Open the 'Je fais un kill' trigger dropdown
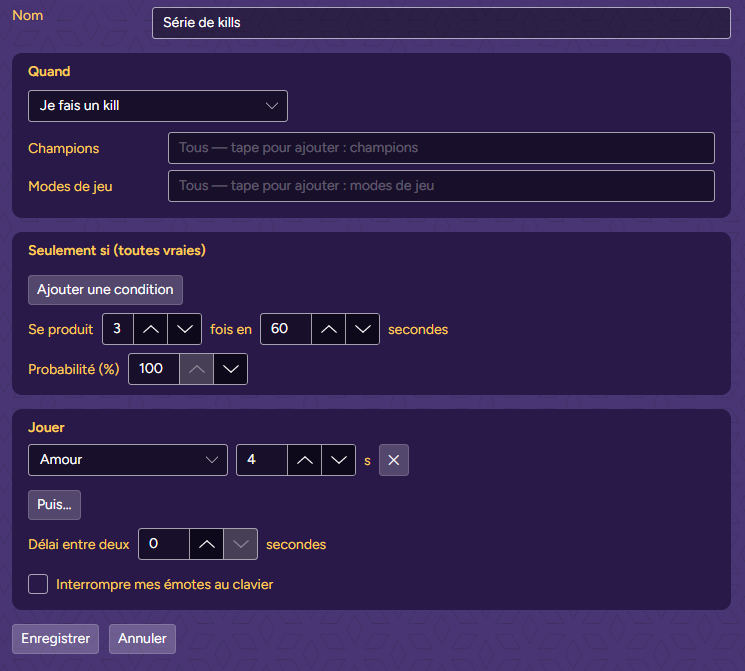Viewport: 745px width, 671px height. (x=158, y=106)
